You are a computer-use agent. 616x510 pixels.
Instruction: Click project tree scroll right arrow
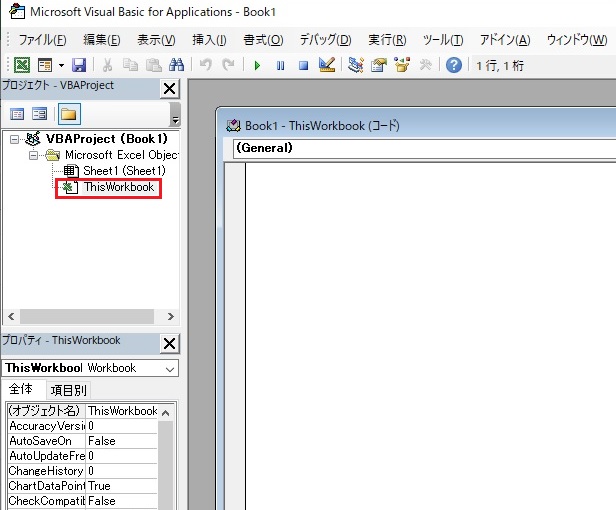pos(170,316)
